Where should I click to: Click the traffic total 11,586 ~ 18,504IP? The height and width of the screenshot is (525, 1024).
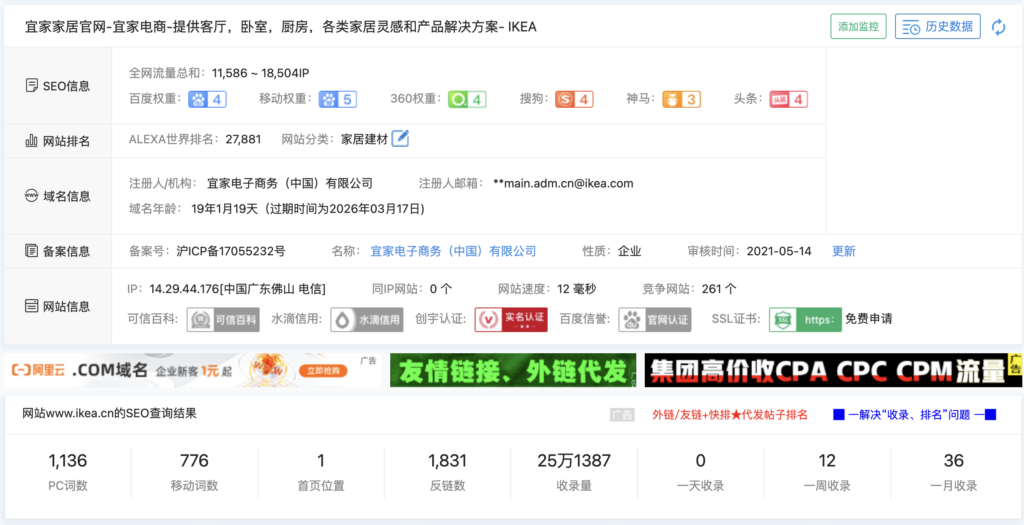click(261, 72)
